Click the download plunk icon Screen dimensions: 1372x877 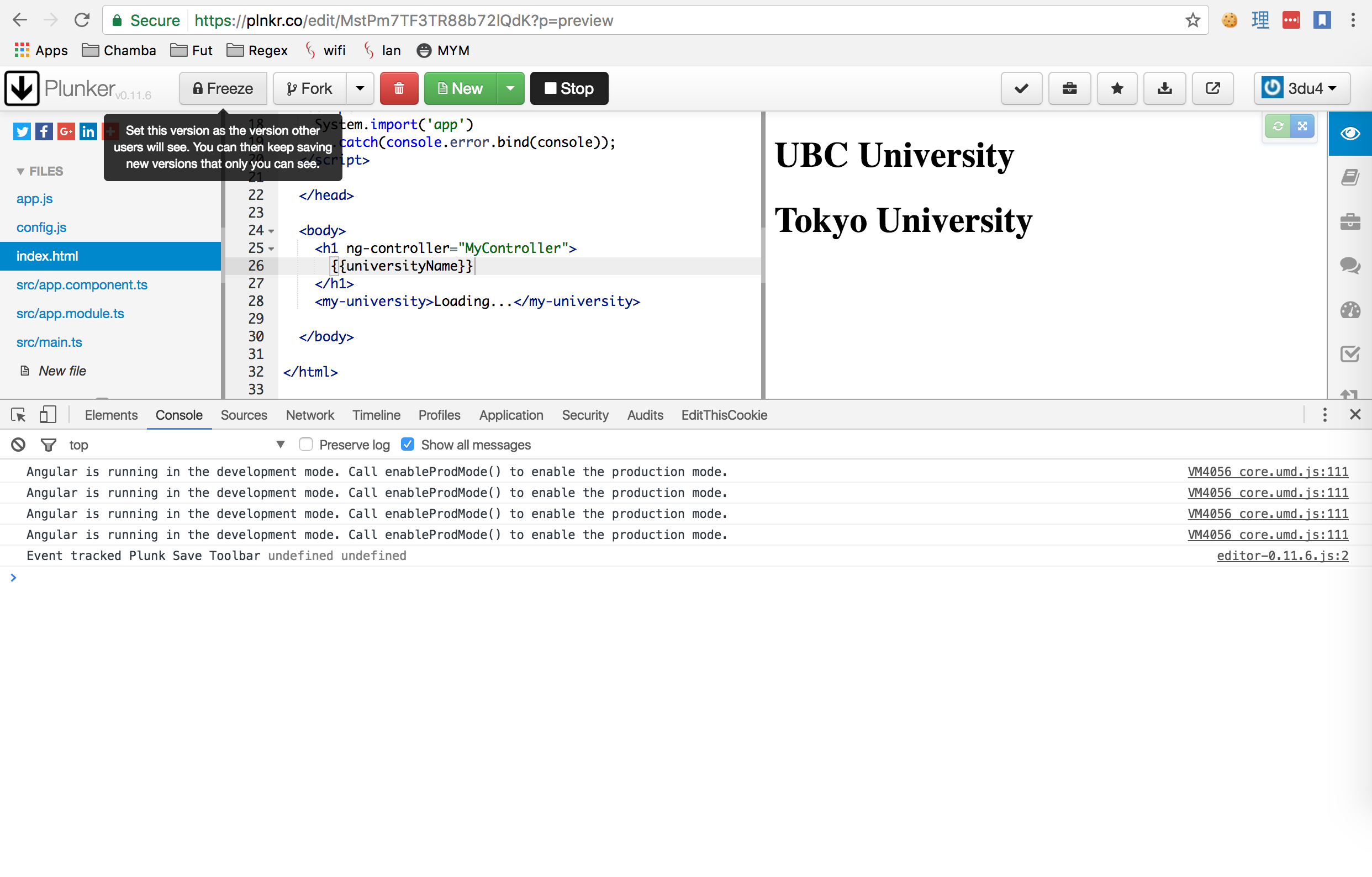(x=1165, y=88)
